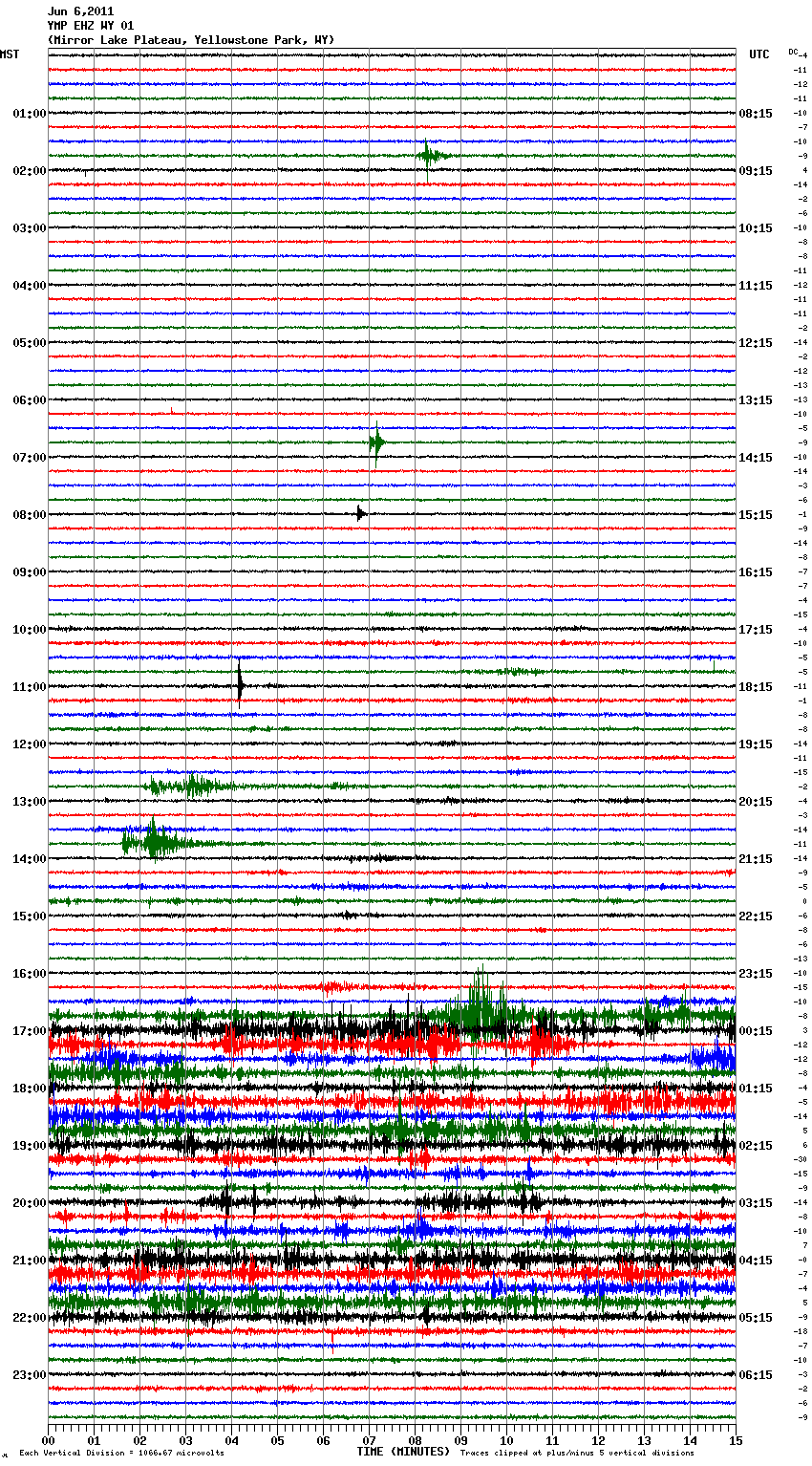Click the "Traces clipped at plus/minus 5" footnote

pyautogui.click(x=577, y=1454)
